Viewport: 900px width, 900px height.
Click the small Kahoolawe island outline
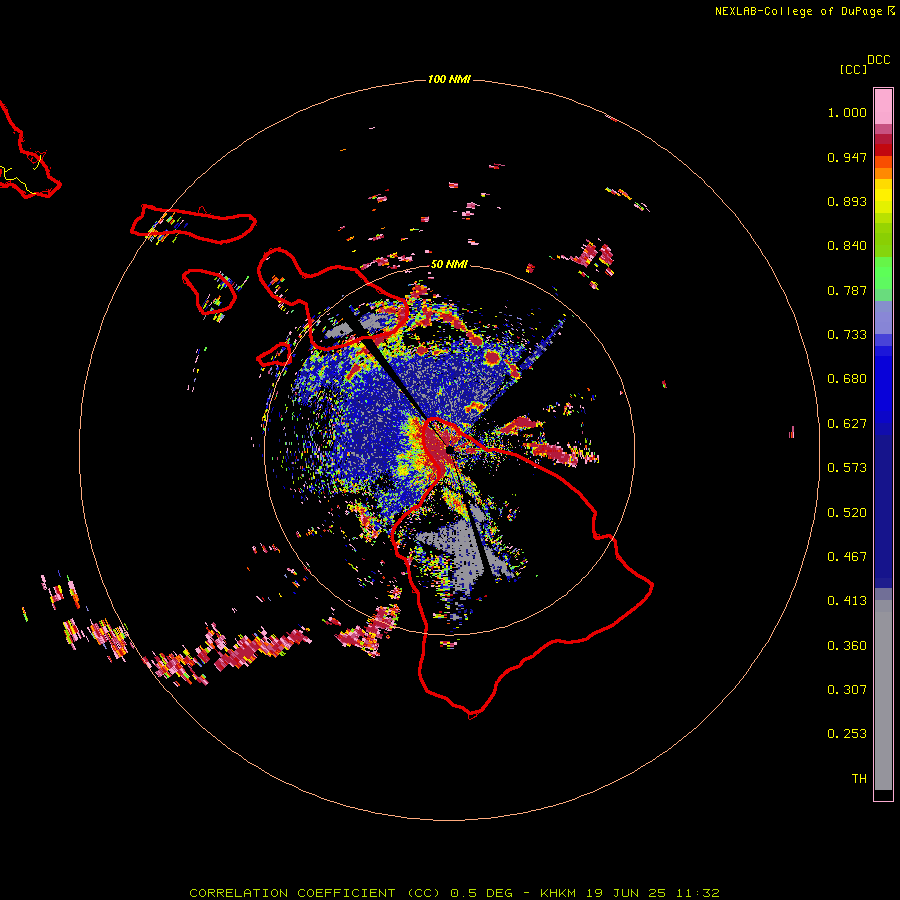(274, 355)
